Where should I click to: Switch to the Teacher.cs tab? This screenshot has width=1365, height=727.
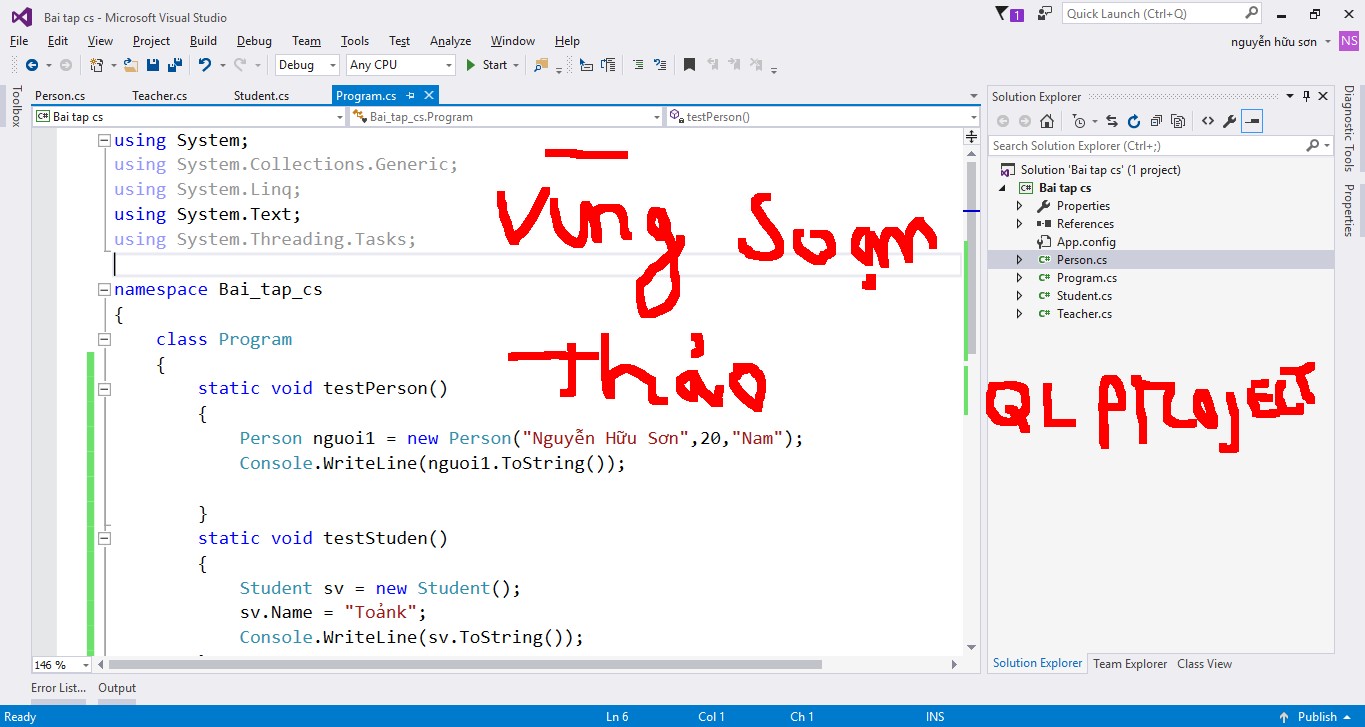click(160, 96)
